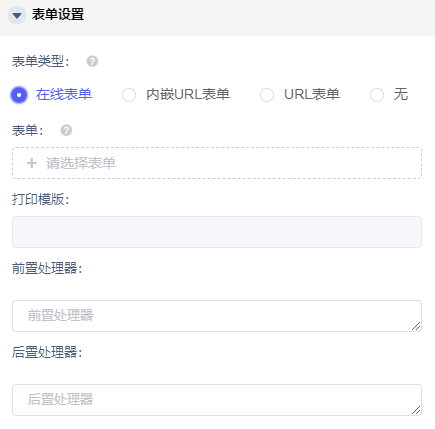The height and width of the screenshot is (429, 435).
Task: Click the 在线表单 option text
Action: [64, 94]
